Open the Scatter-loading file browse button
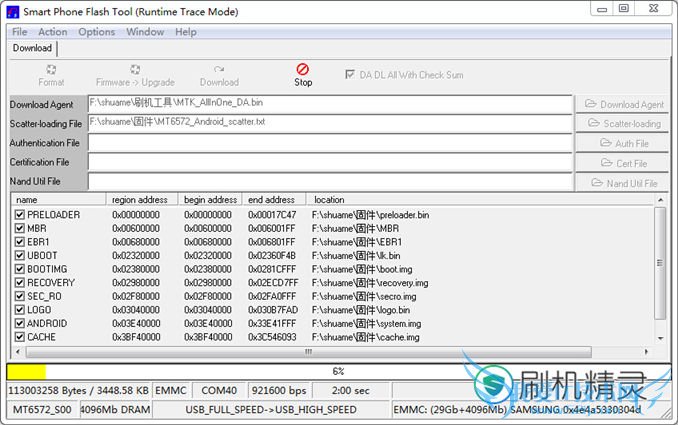This screenshot has width=678, height=425. (624, 124)
